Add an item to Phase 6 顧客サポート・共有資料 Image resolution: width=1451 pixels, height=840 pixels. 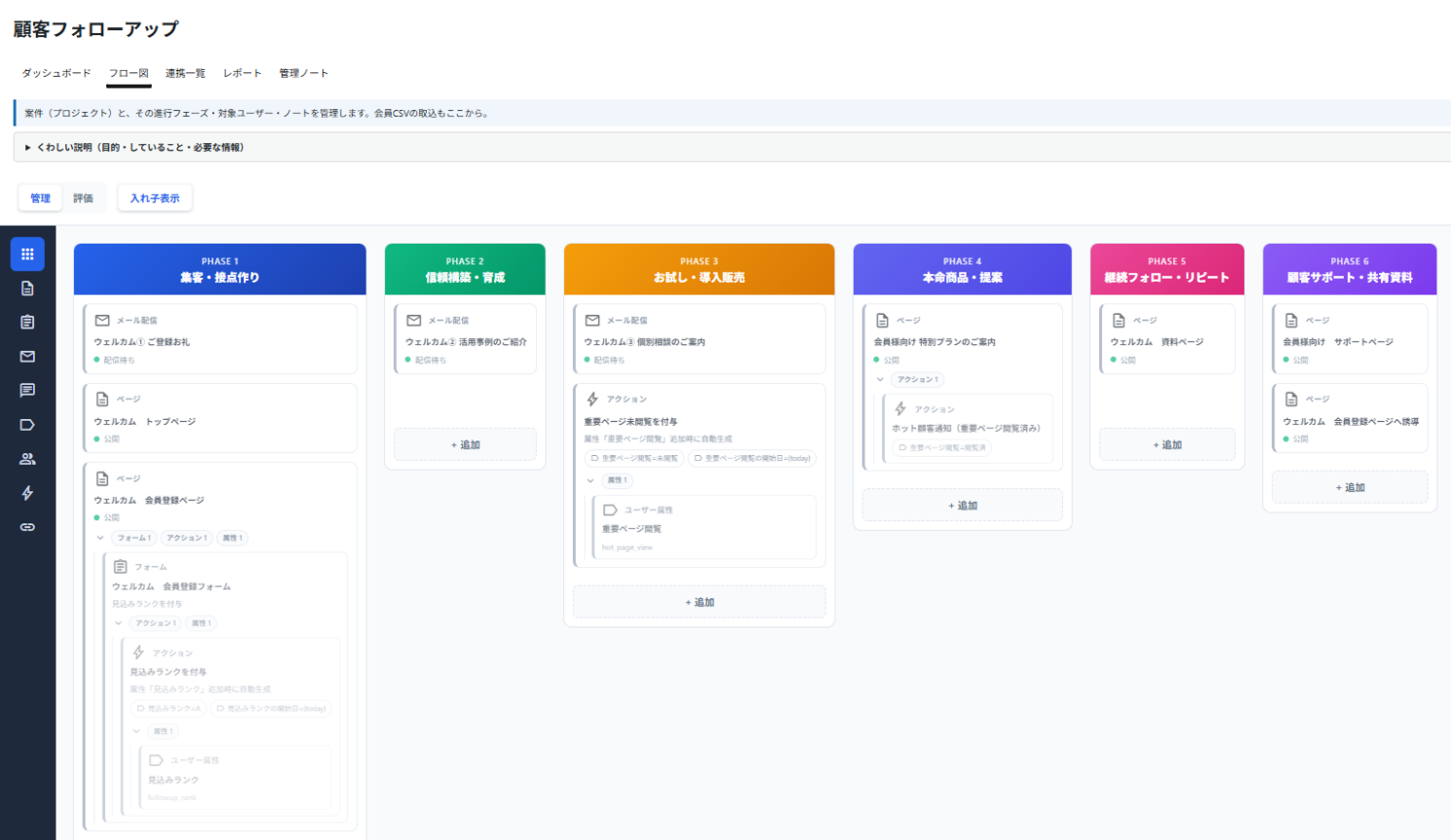click(x=1351, y=487)
